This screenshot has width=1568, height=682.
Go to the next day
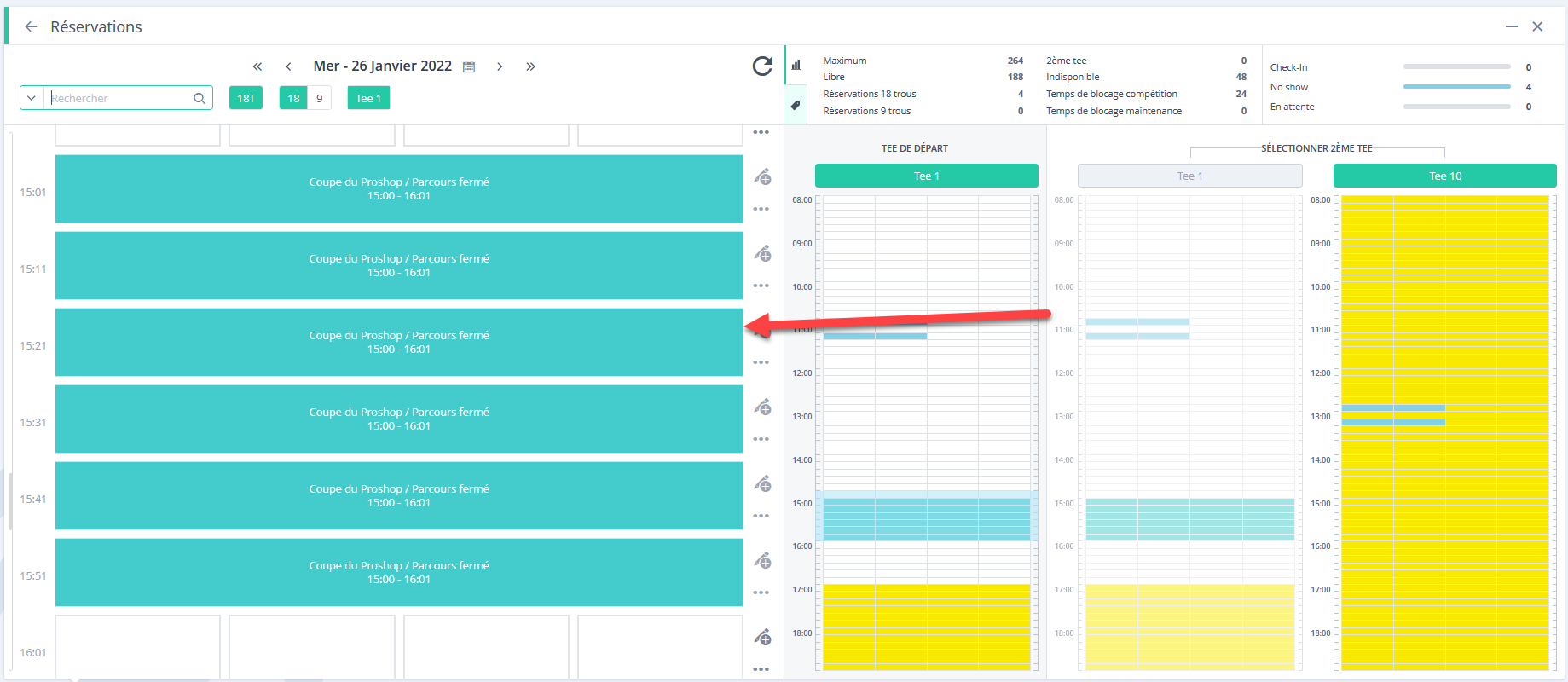(500, 66)
